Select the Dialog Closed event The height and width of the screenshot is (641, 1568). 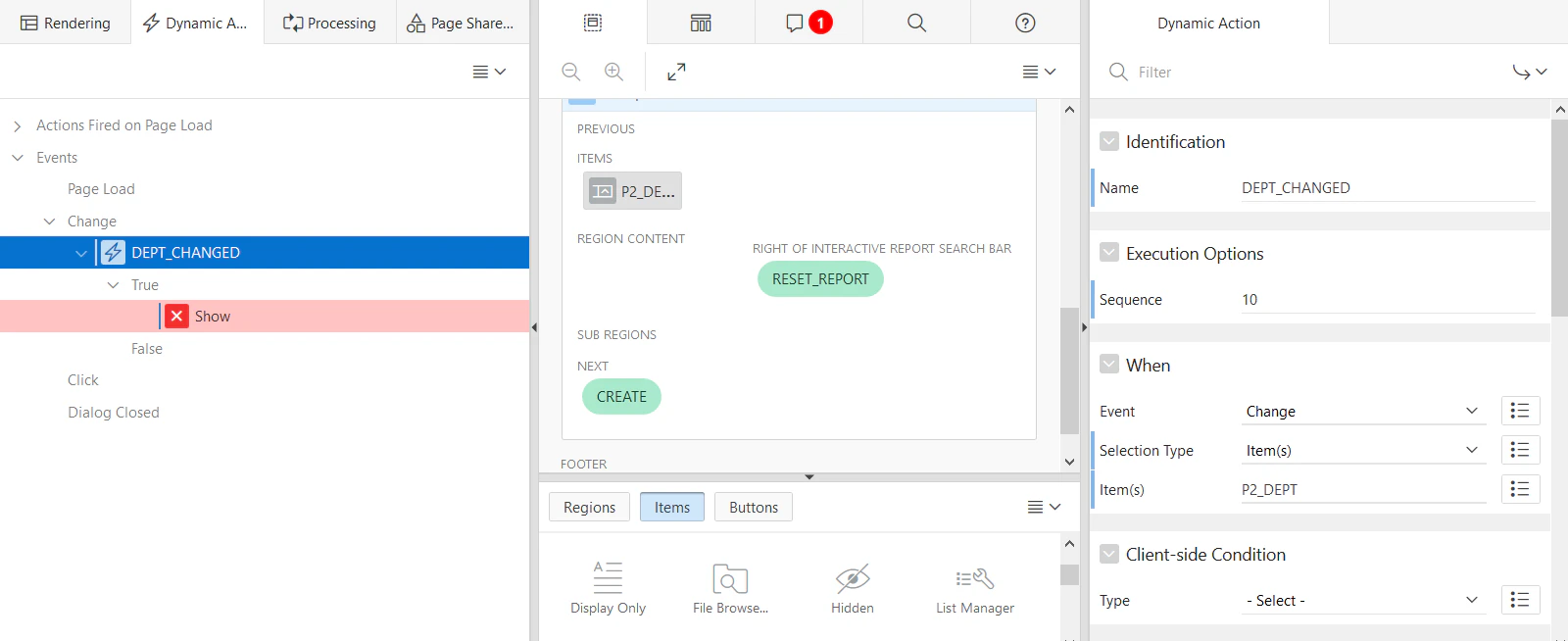114,413
